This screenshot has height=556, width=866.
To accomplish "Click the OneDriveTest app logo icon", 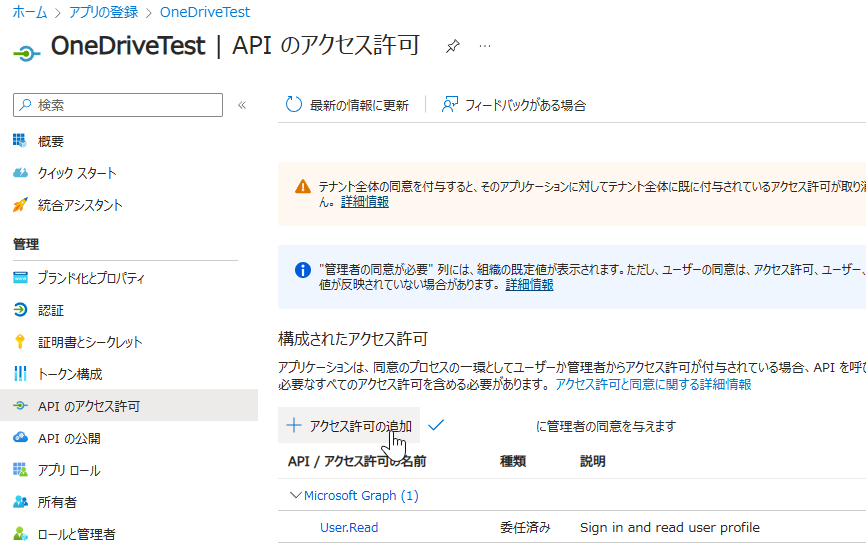I will click(x=27, y=53).
